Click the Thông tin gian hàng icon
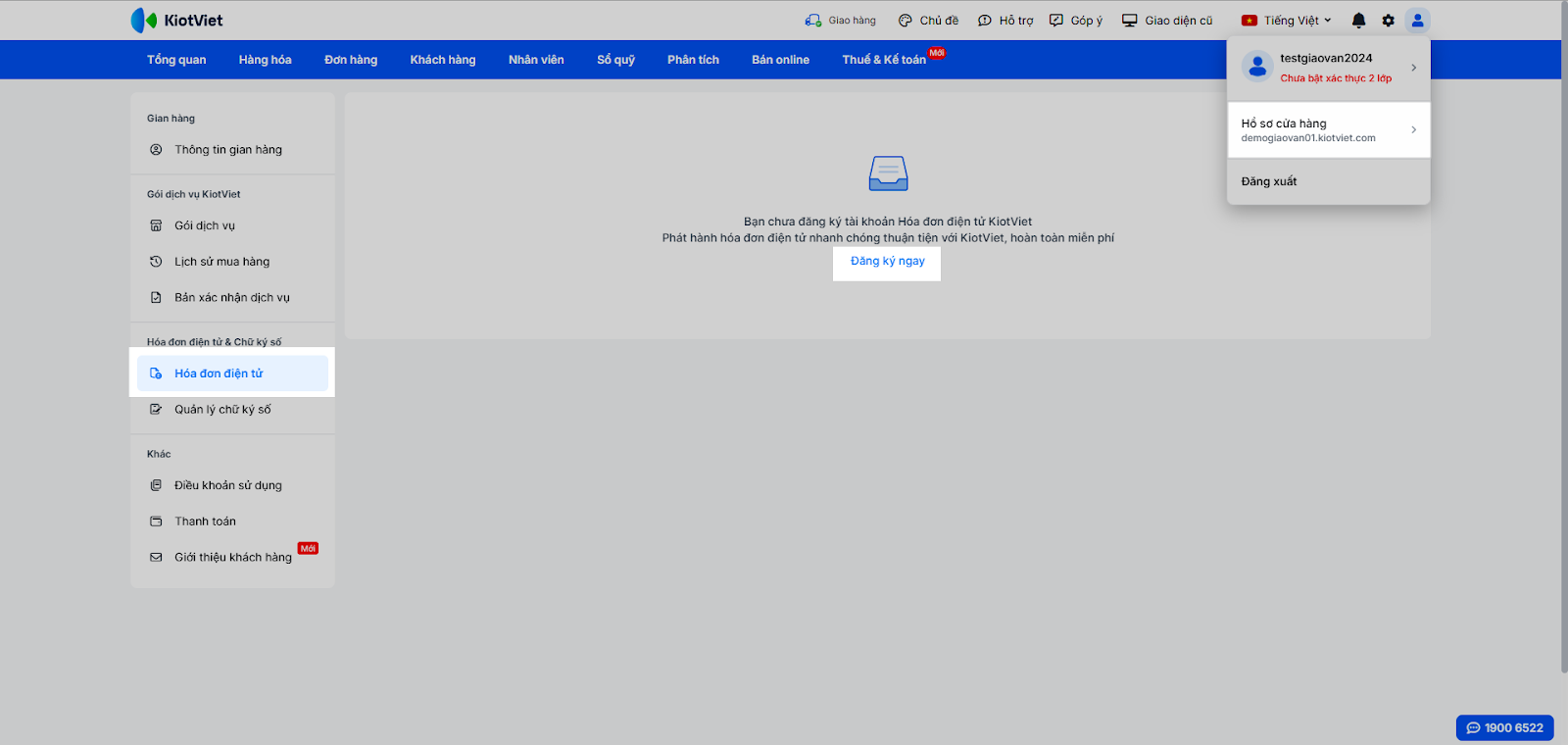The height and width of the screenshot is (745, 1568). pos(156,150)
